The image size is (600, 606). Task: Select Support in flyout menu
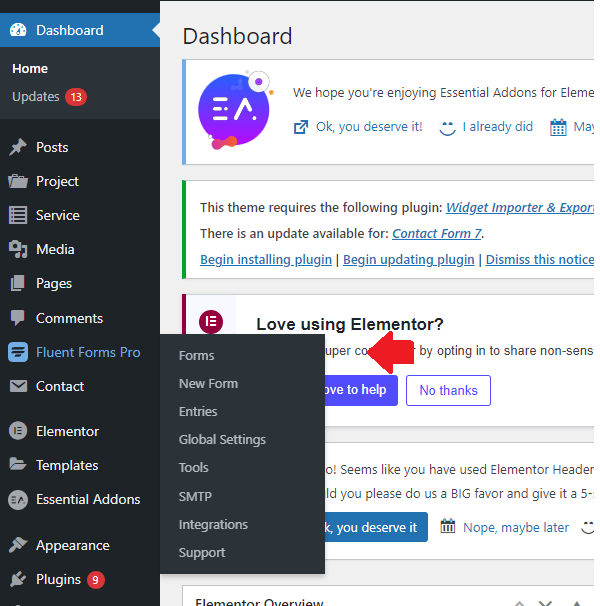click(202, 553)
